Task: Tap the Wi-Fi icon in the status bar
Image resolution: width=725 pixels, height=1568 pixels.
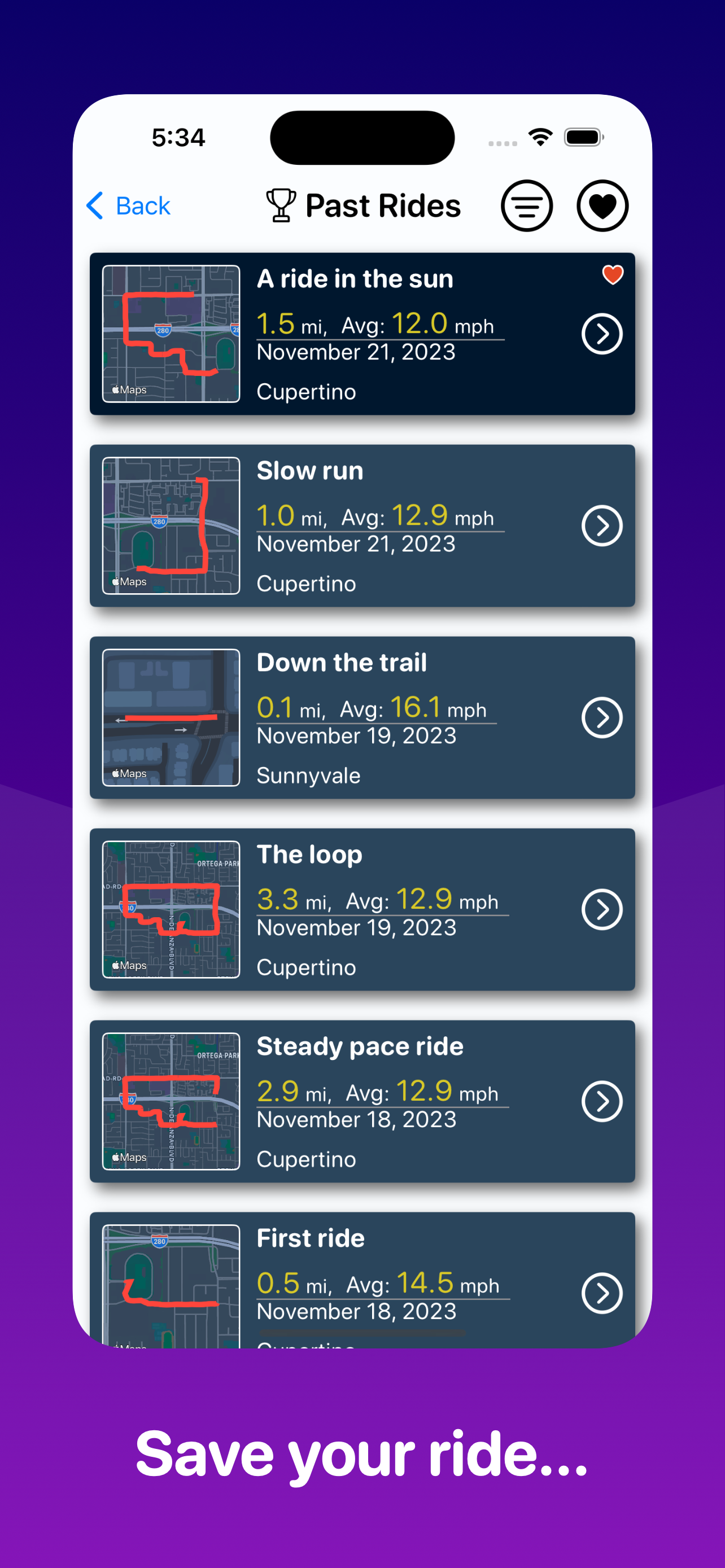Action: [x=540, y=137]
